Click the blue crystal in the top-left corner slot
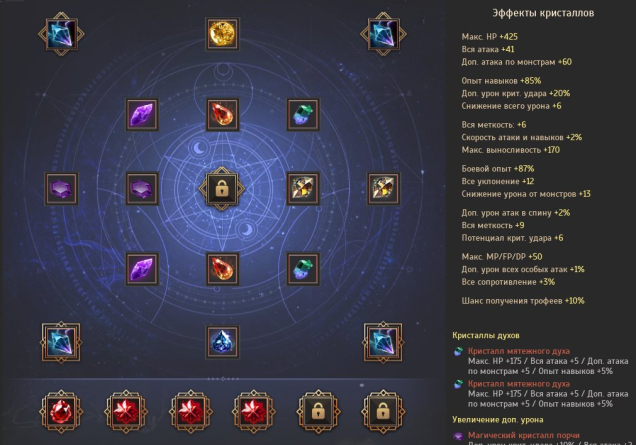The width and height of the screenshot is (636, 445). 61,34
